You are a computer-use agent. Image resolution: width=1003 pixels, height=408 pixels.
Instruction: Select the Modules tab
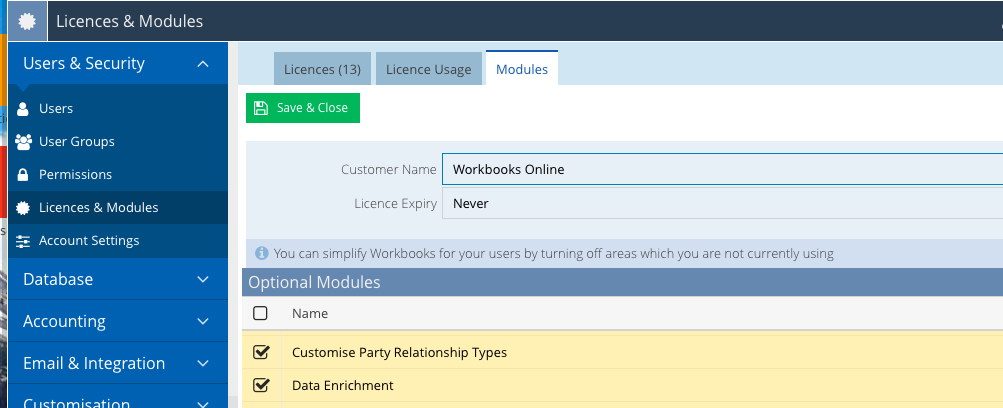tap(522, 68)
